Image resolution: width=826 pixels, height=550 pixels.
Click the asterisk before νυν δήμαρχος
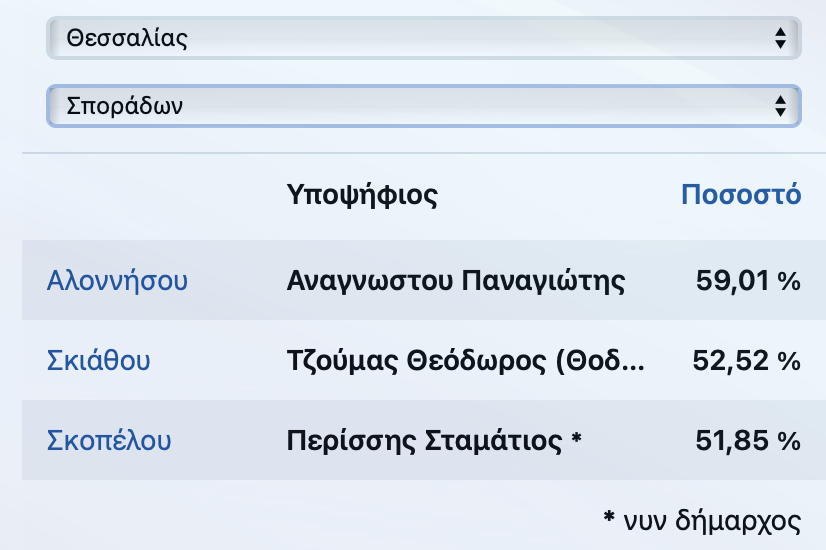(x=609, y=517)
